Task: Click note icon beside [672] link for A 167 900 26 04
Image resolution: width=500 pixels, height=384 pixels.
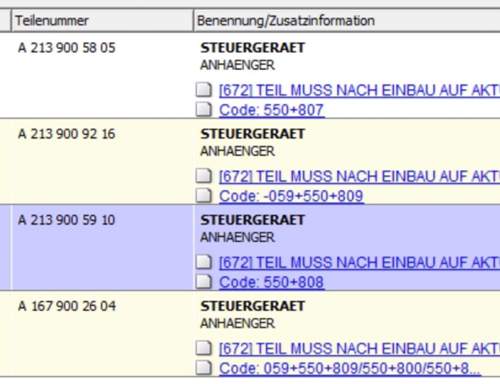Action: pos(204,348)
